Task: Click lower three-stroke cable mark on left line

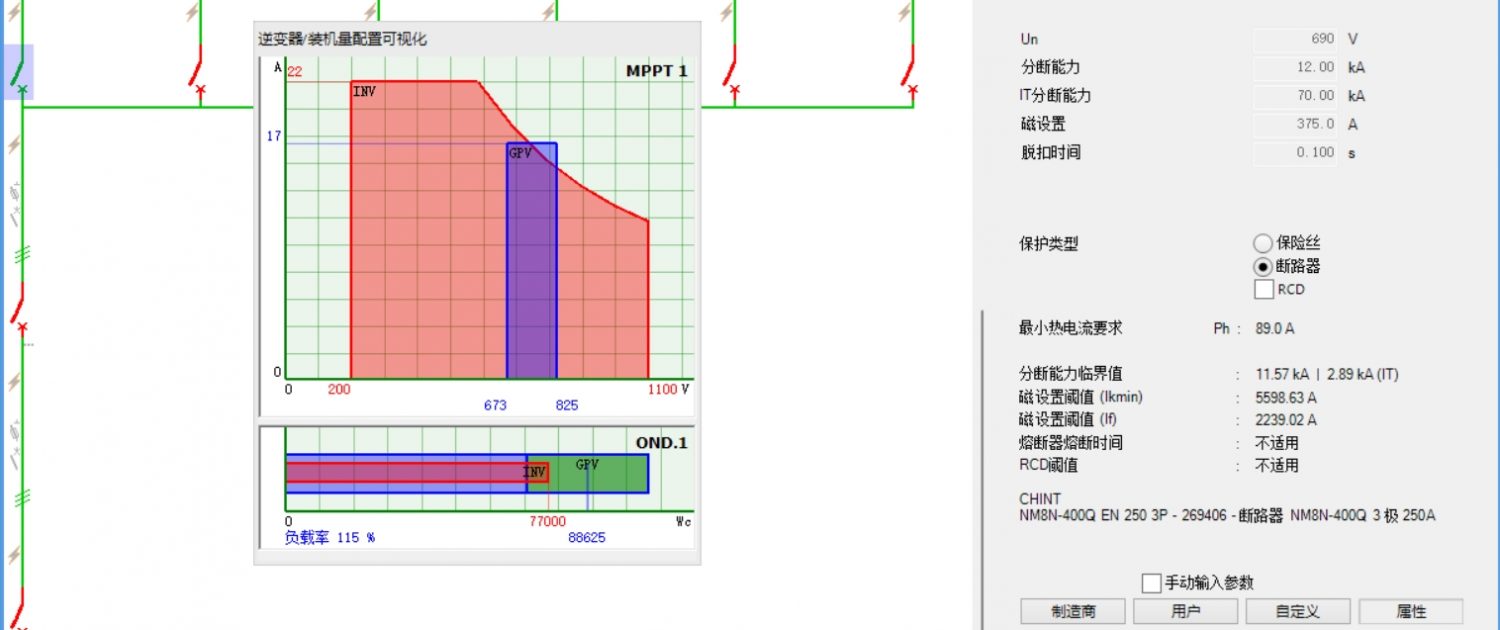Action: (20, 496)
